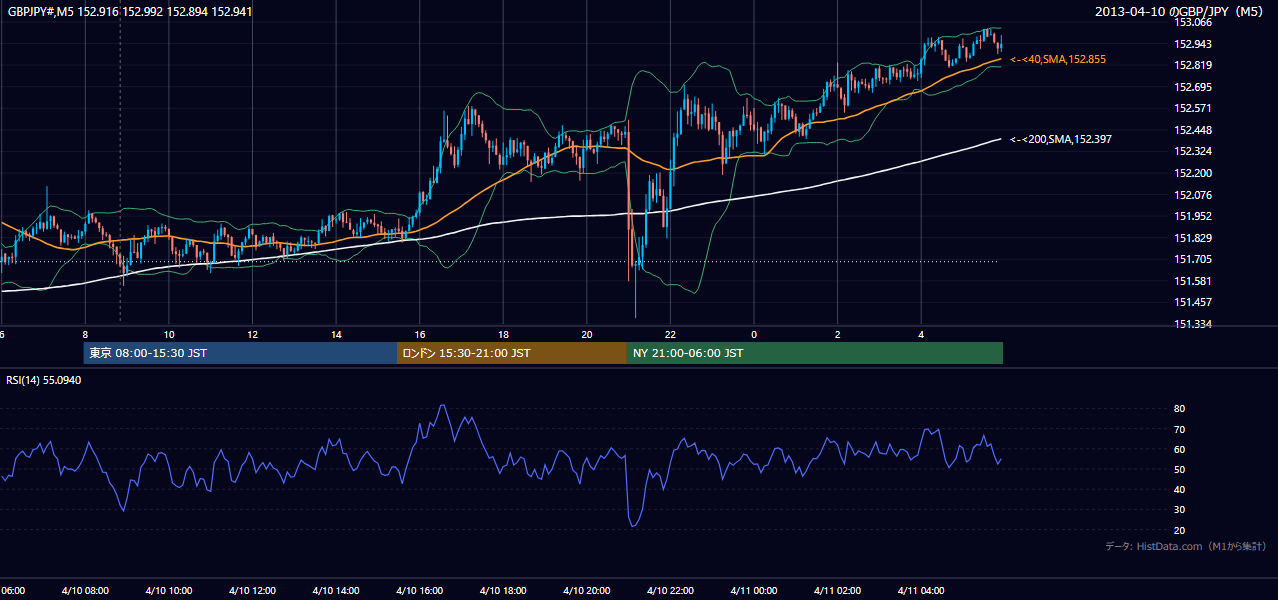1278x600 pixels.
Task: Click RSI scale value 60
Action: click(x=1179, y=449)
